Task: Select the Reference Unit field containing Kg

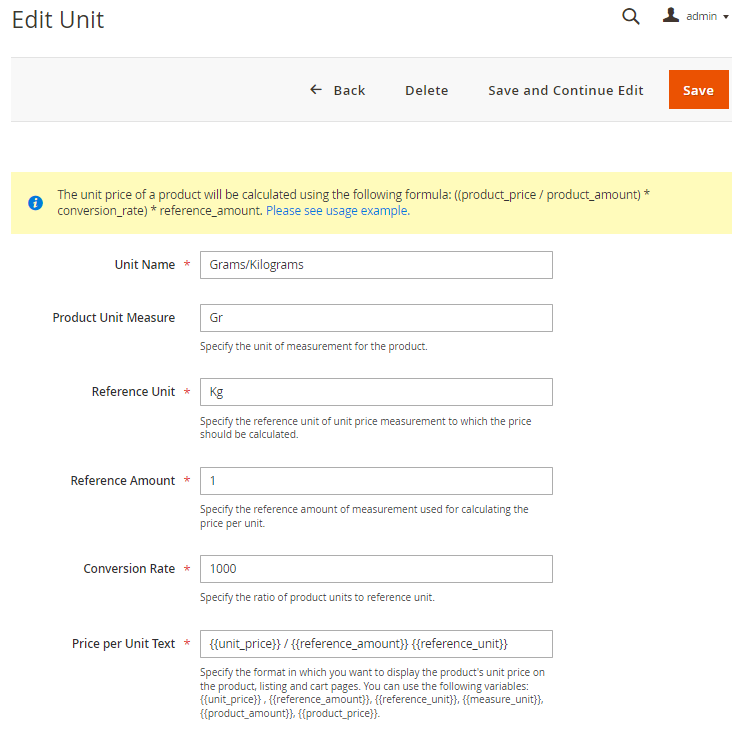Action: point(376,392)
